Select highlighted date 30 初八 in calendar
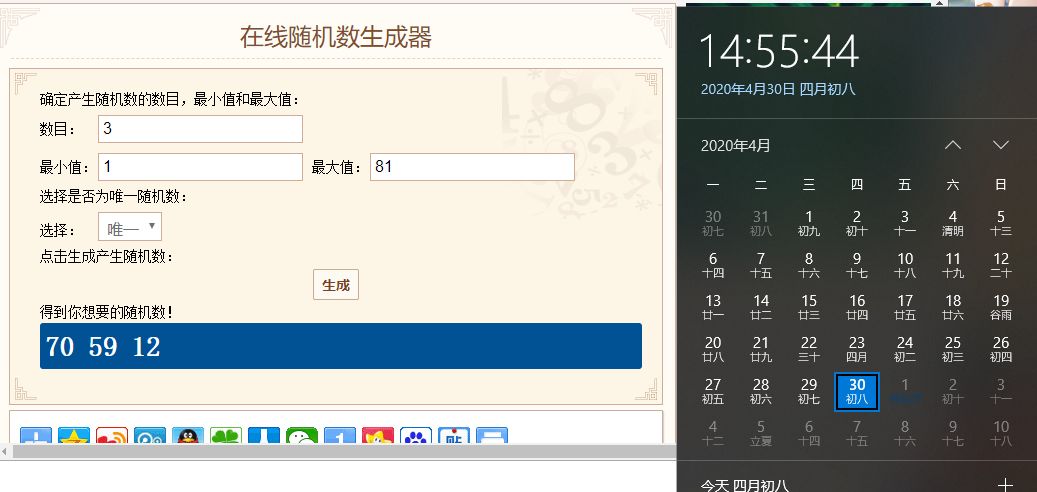Viewport: 1037px width, 492px height. 857,391
